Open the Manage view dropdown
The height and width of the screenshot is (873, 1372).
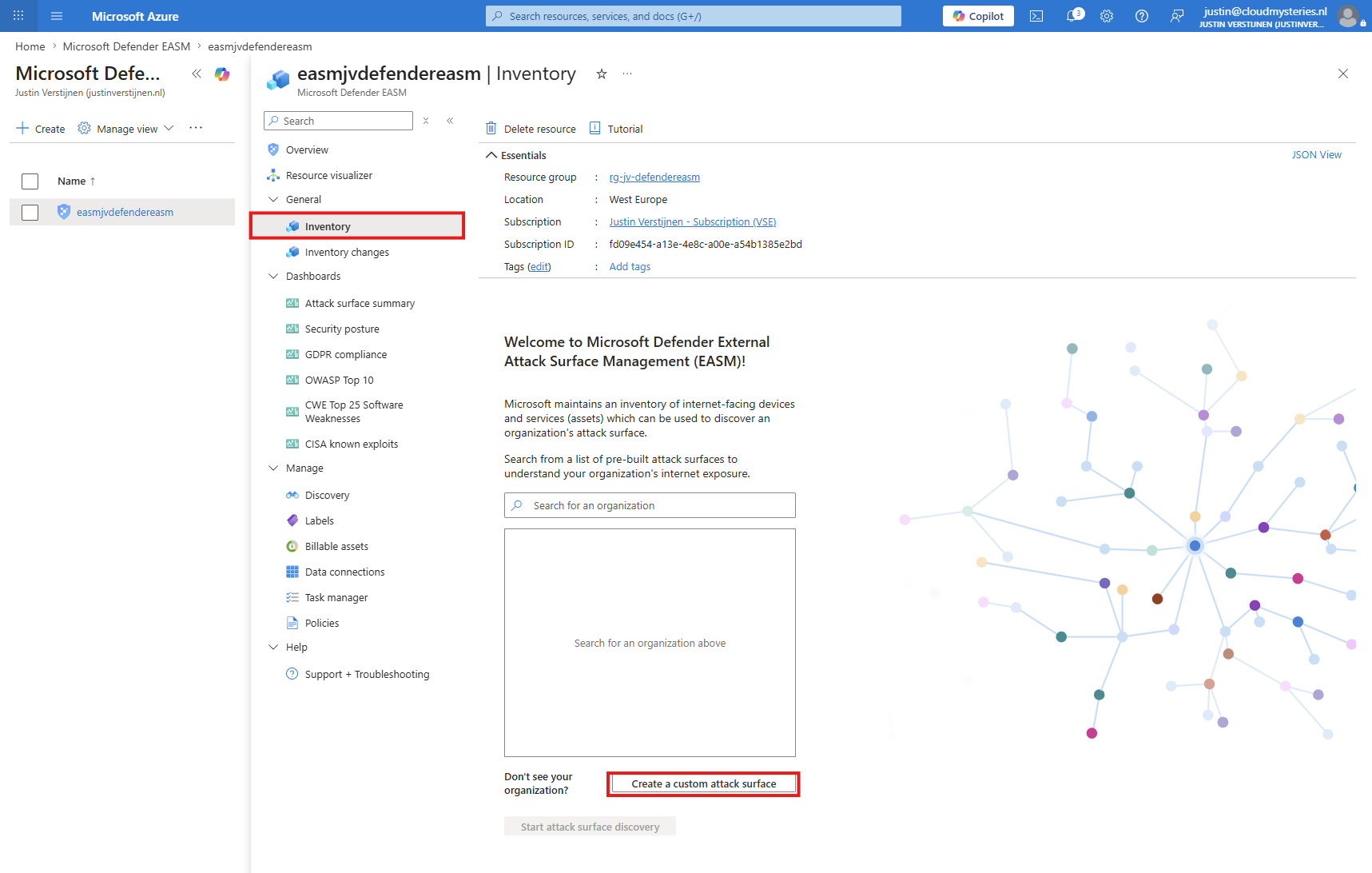click(x=126, y=129)
